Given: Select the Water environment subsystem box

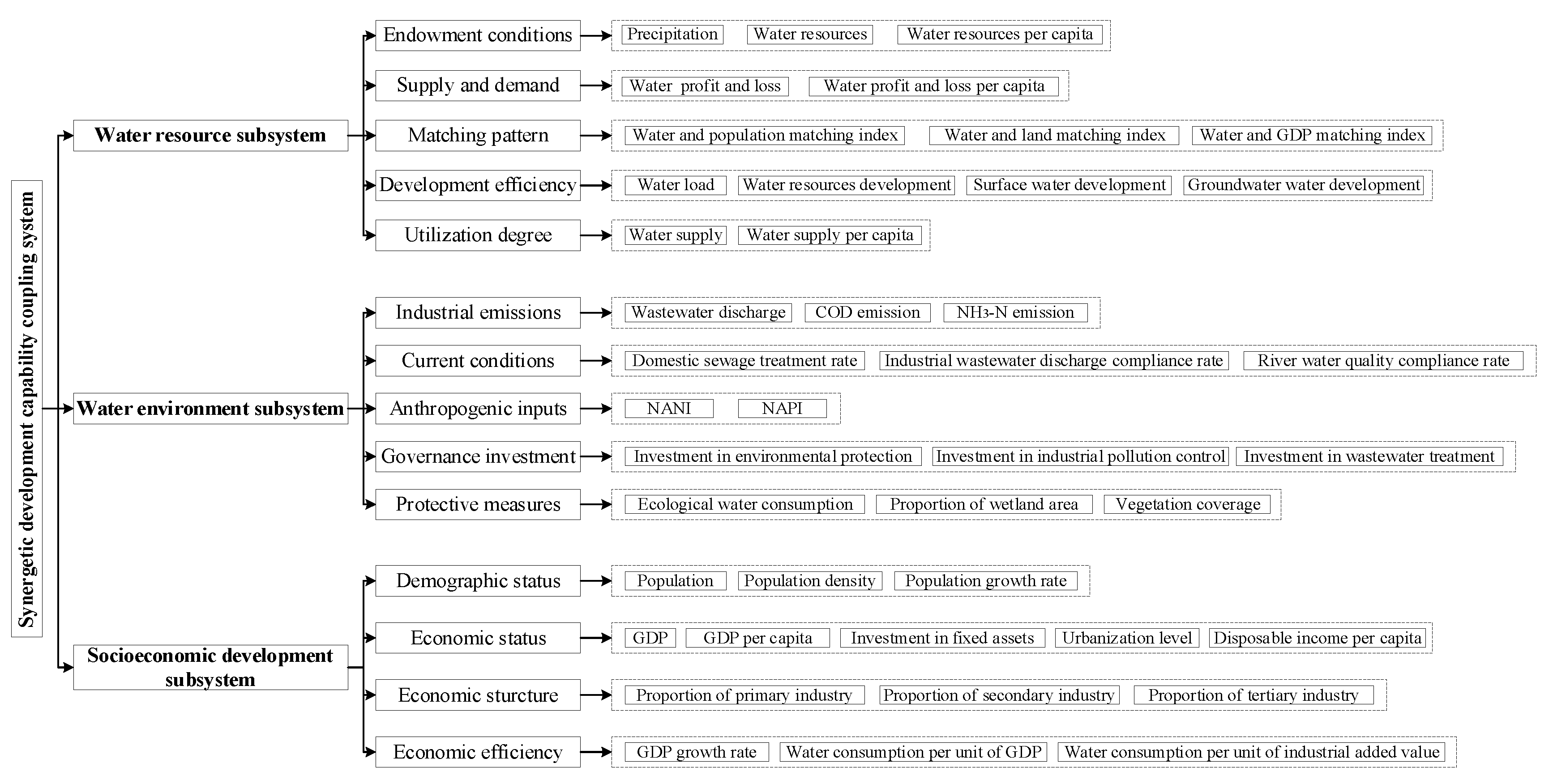Looking at the screenshot, I should click(210, 409).
